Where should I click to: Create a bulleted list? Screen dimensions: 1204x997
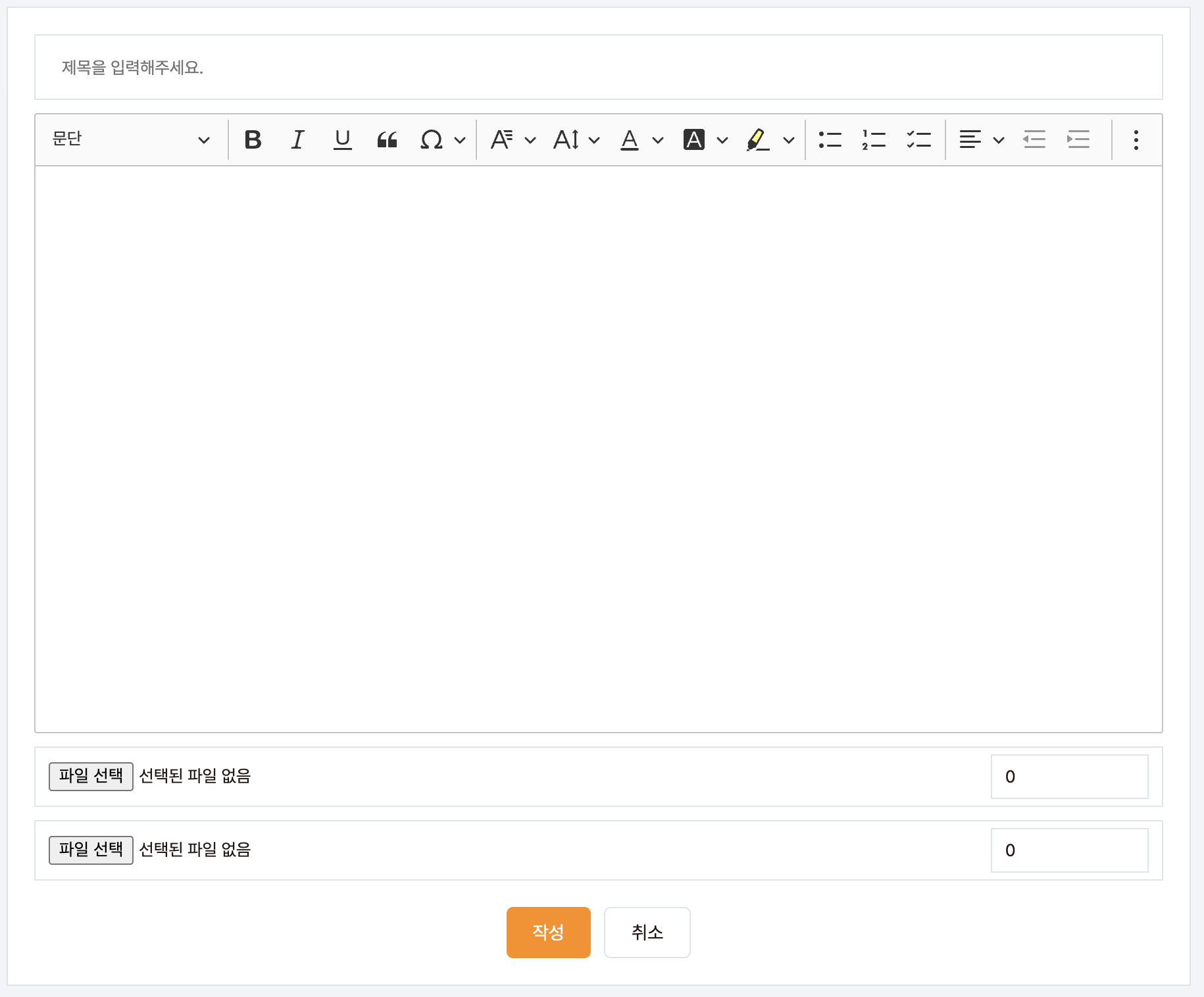(x=830, y=139)
